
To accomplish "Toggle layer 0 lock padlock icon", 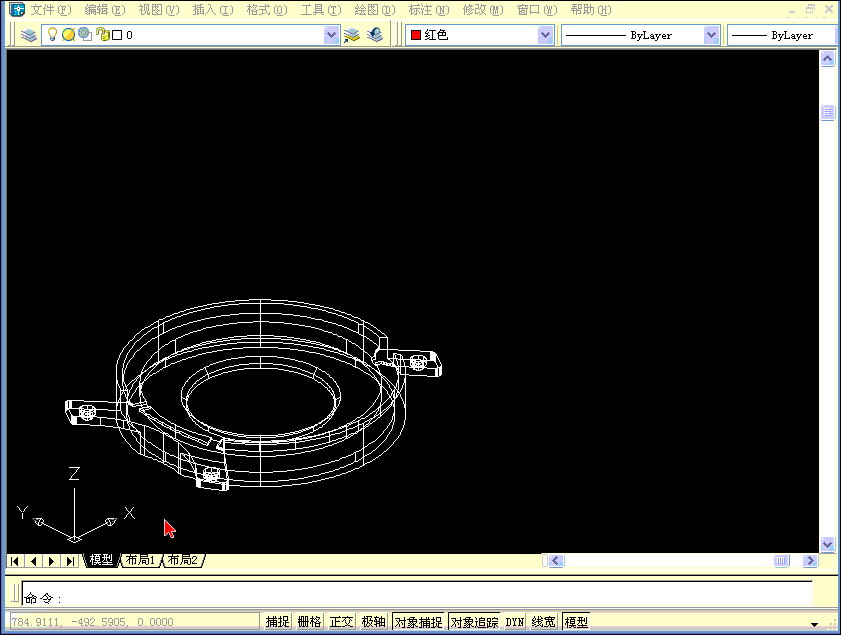I will click(102, 35).
